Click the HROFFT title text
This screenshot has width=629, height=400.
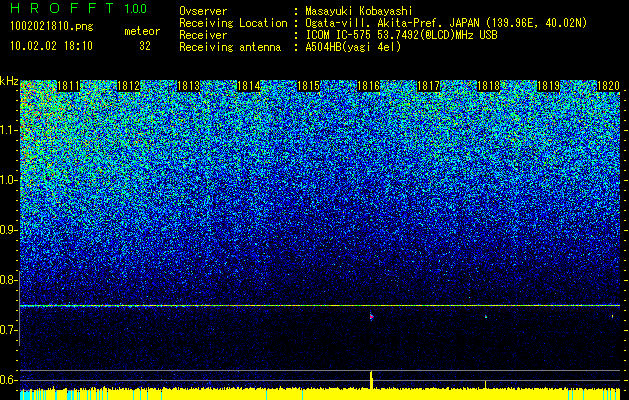pos(62,8)
